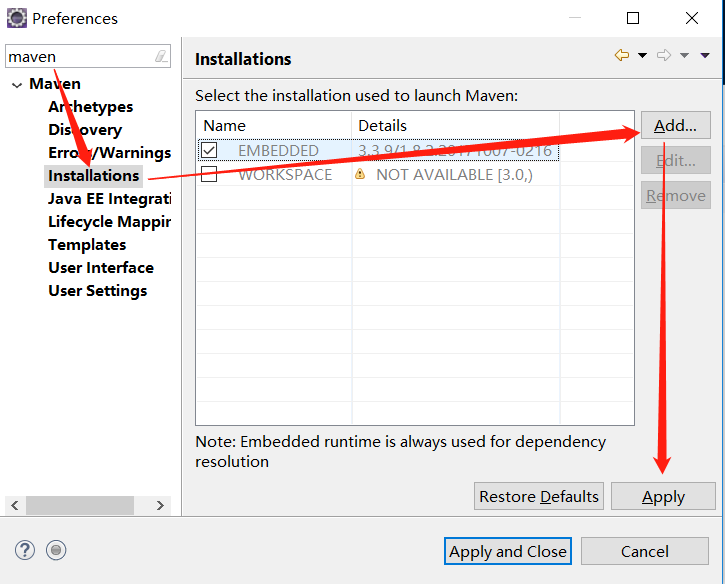Click the Name column header
Screen dimensions: 725x584
click(x=274, y=125)
